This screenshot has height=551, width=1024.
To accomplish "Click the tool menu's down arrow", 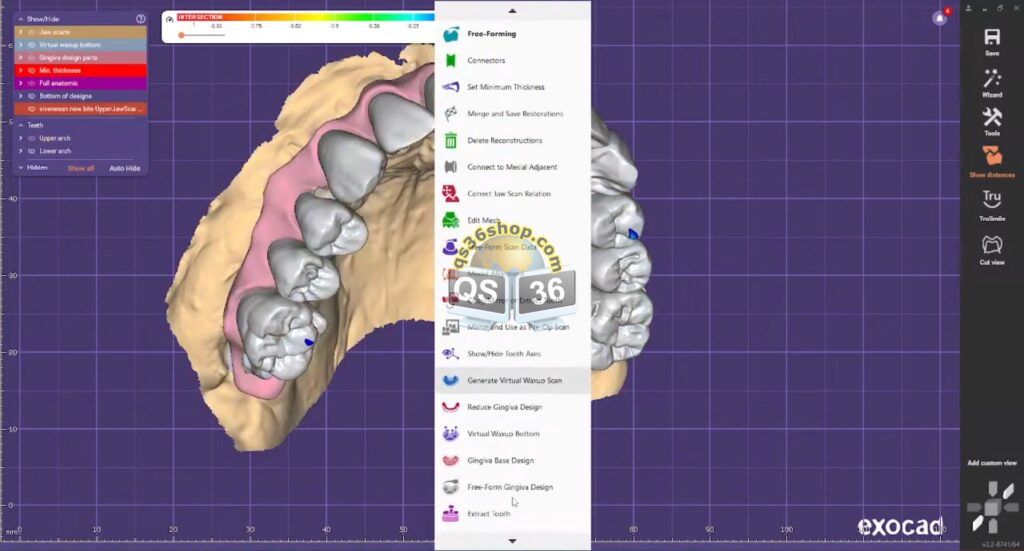I will [x=512, y=541].
